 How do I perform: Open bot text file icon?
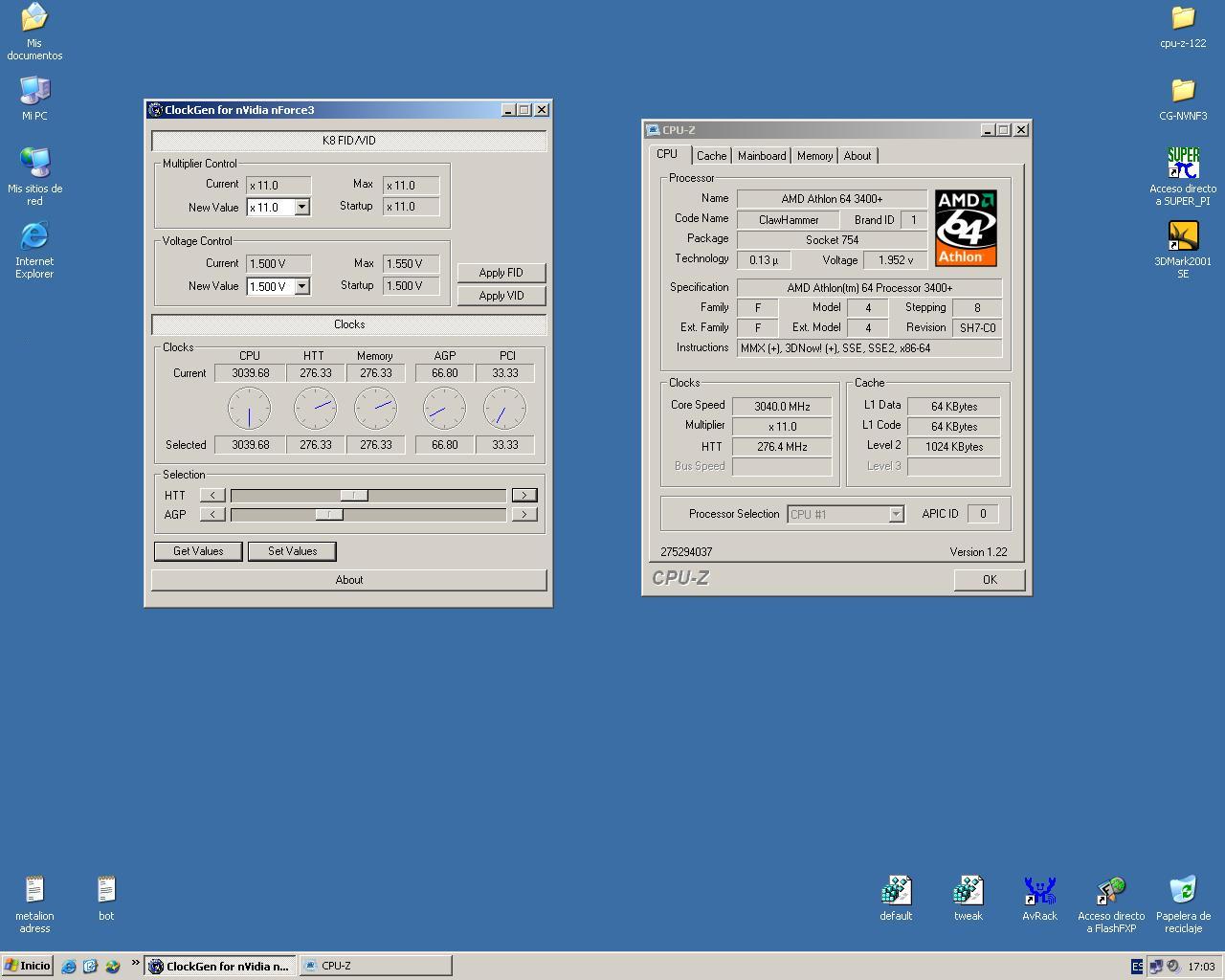(x=106, y=898)
